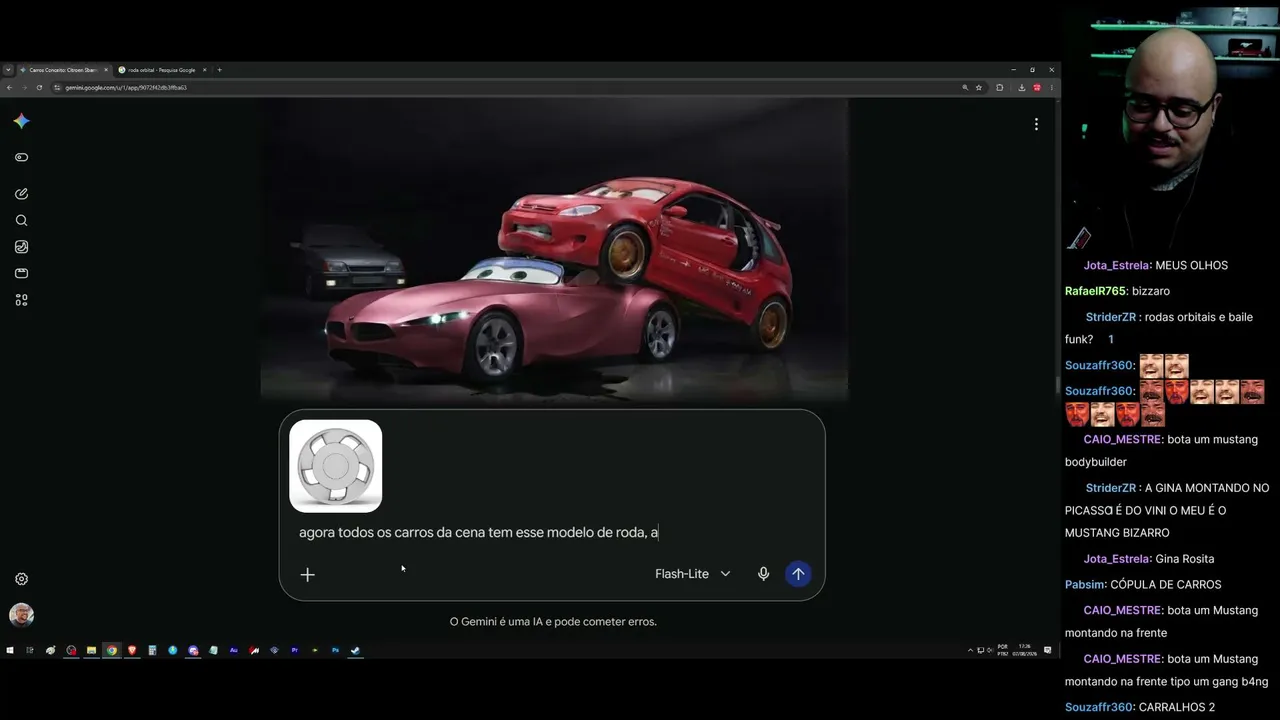Open the Windows Start menu
Viewport: 1280px width, 720px height.
[x=10, y=650]
